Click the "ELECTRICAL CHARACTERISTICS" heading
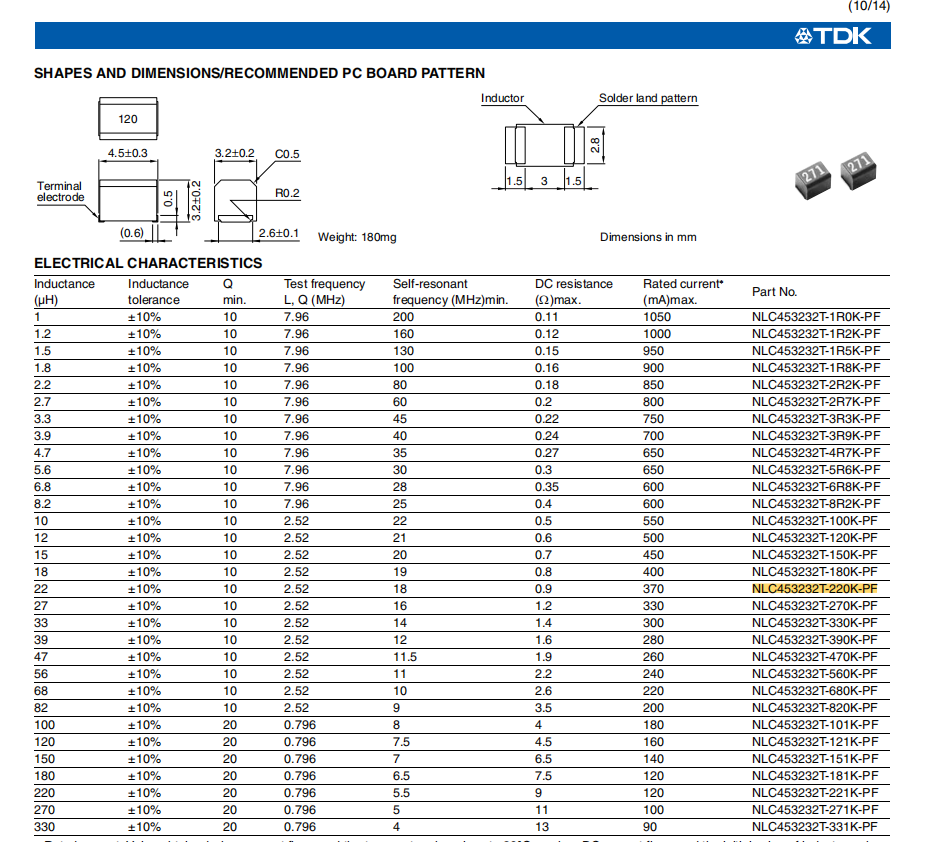This screenshot has height=842, width=925. [148, 263]
